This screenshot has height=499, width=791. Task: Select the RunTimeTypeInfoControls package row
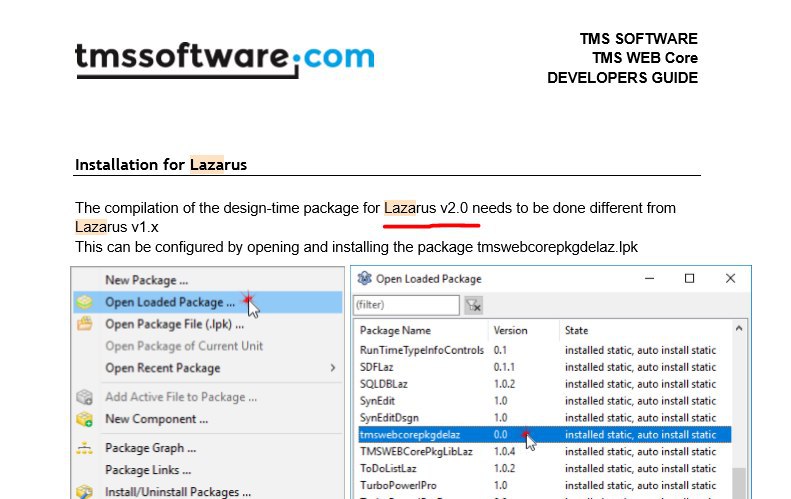tap(544, 350)
